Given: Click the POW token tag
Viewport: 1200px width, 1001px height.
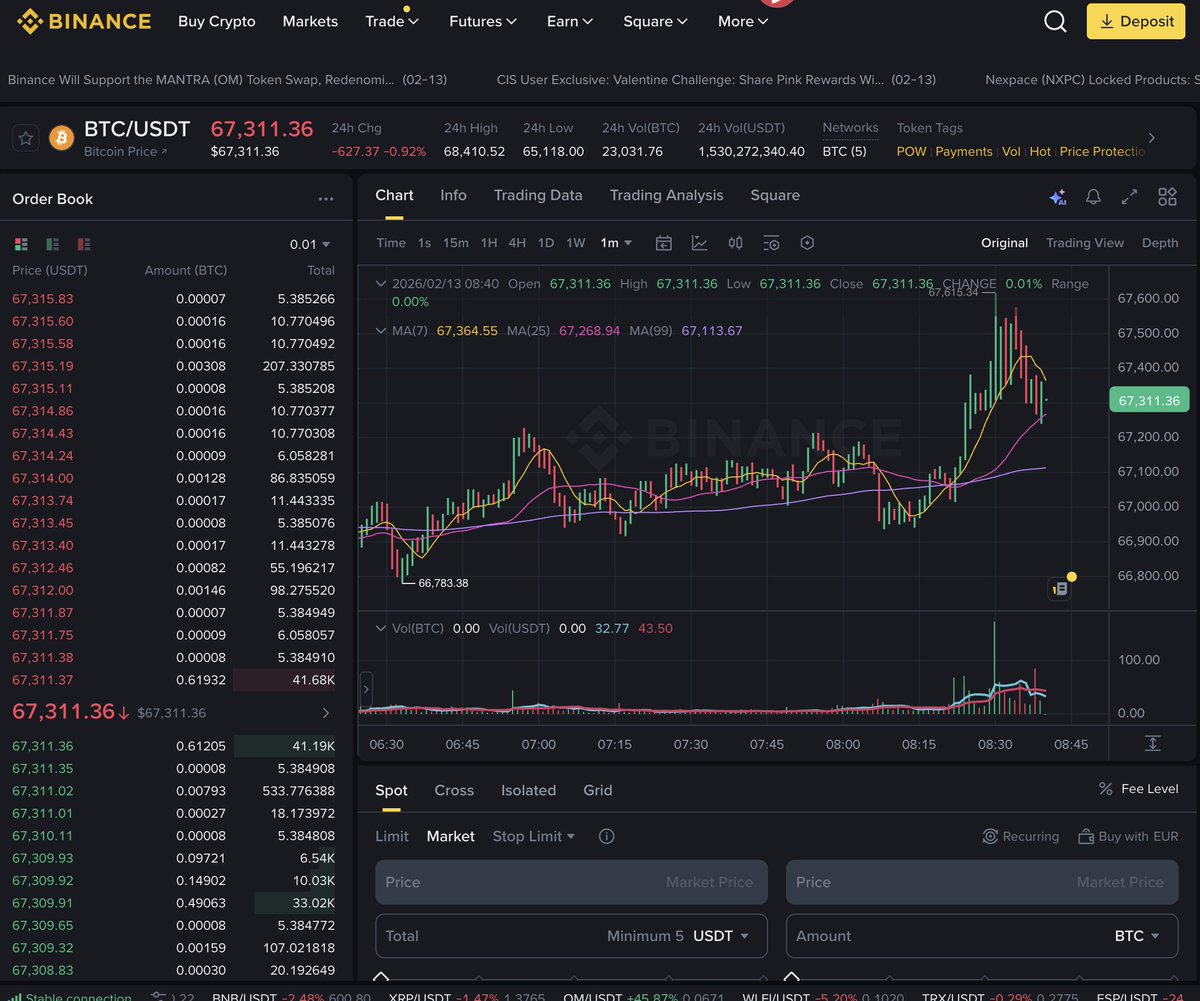Looking at the screenshot, I should click(911, 151).
